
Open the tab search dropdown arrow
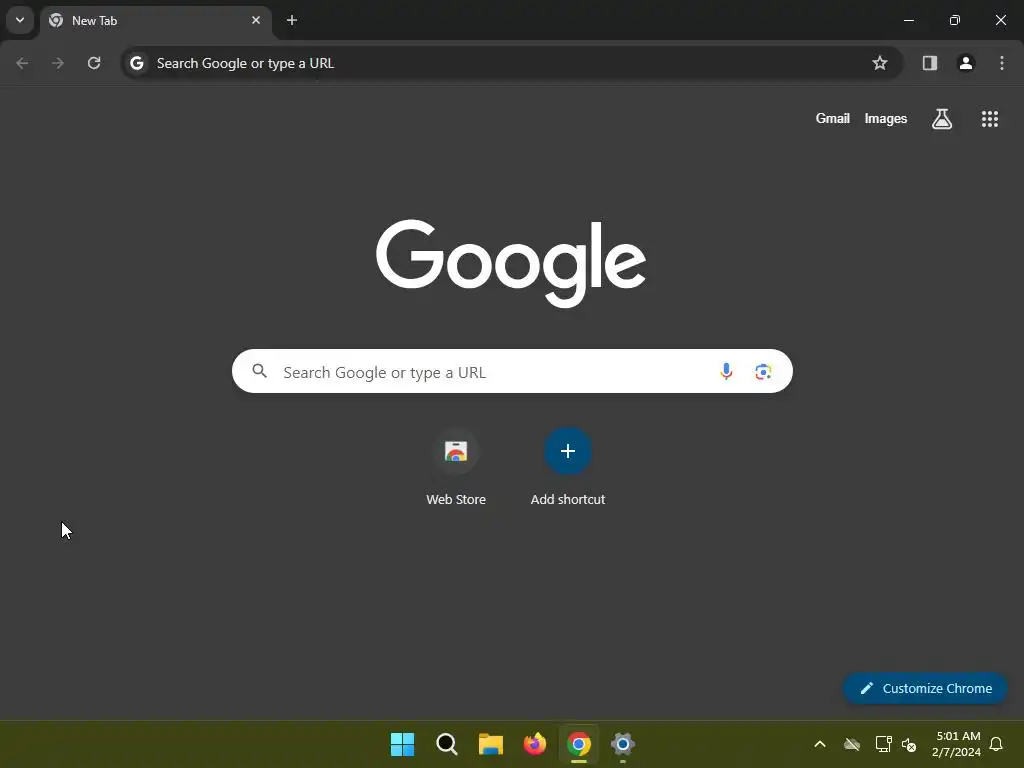click(x=20, y=20)
